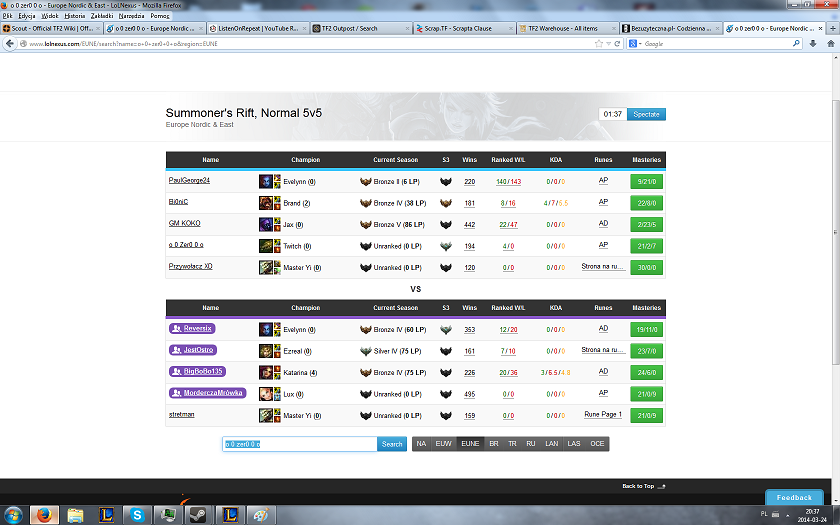The width and height of the screenshot is (840, 525).
Task: Click Rune Page 1 in stretman row
Action: coord(603,414)
